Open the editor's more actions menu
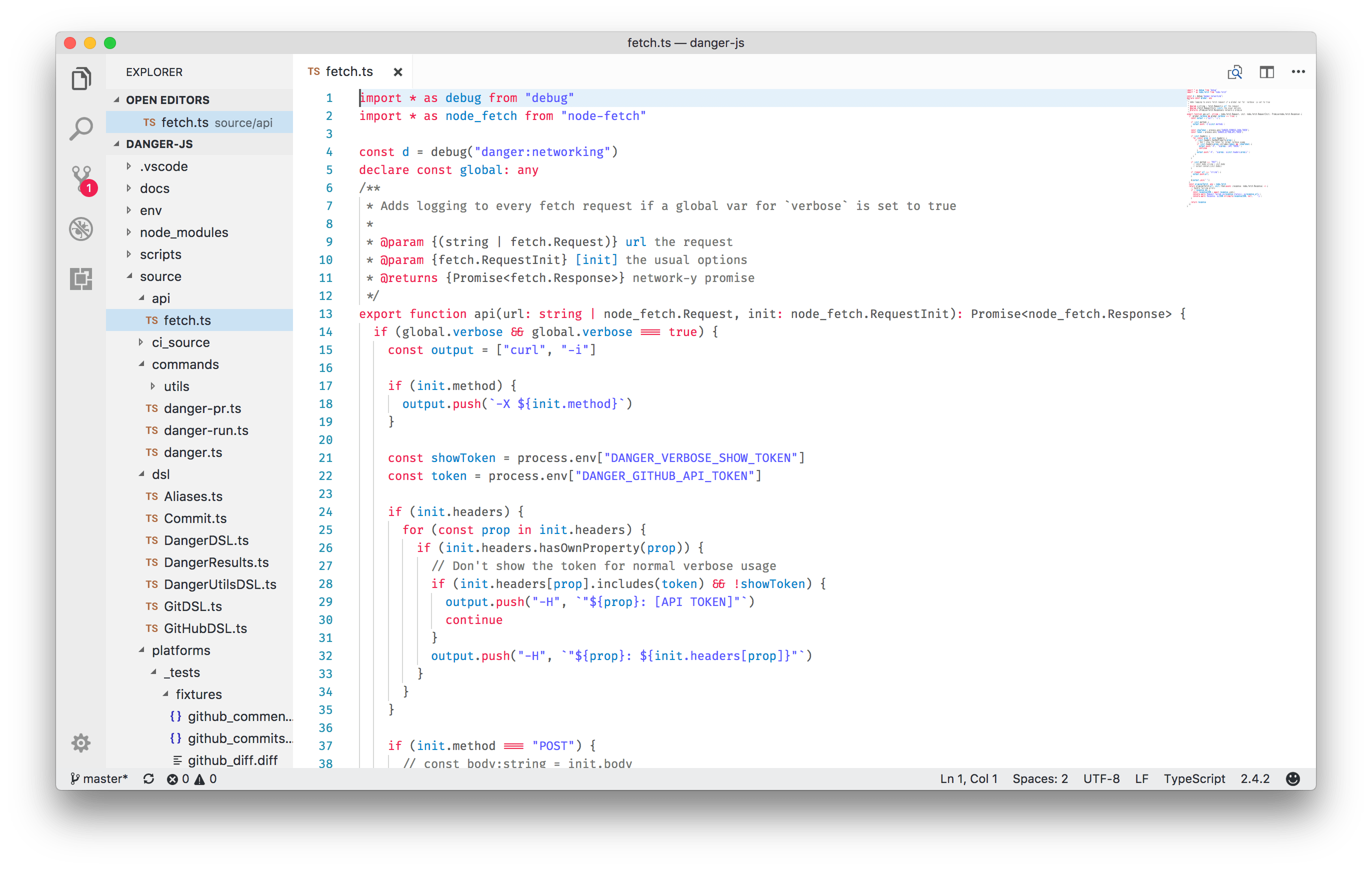Image resolution: width=1372 pixels, height=870 pixels. click(1298, 72)
